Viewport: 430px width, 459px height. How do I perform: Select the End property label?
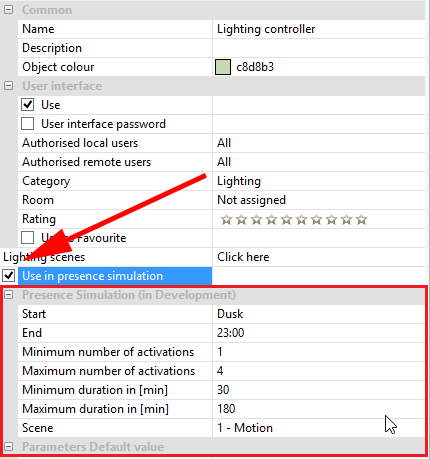pos(32,333)
